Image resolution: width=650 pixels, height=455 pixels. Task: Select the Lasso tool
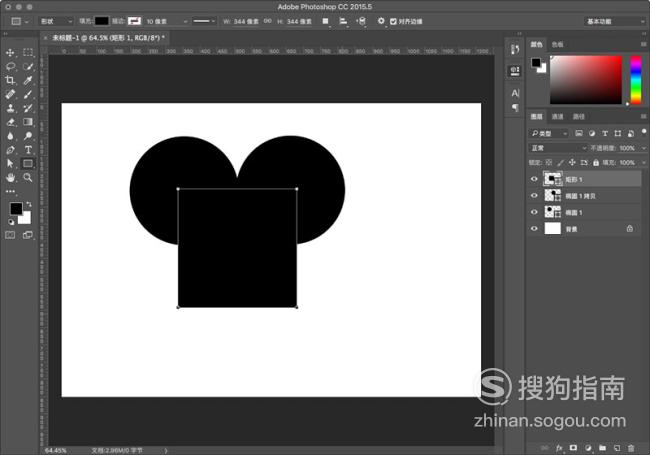[x=10, y=66]
